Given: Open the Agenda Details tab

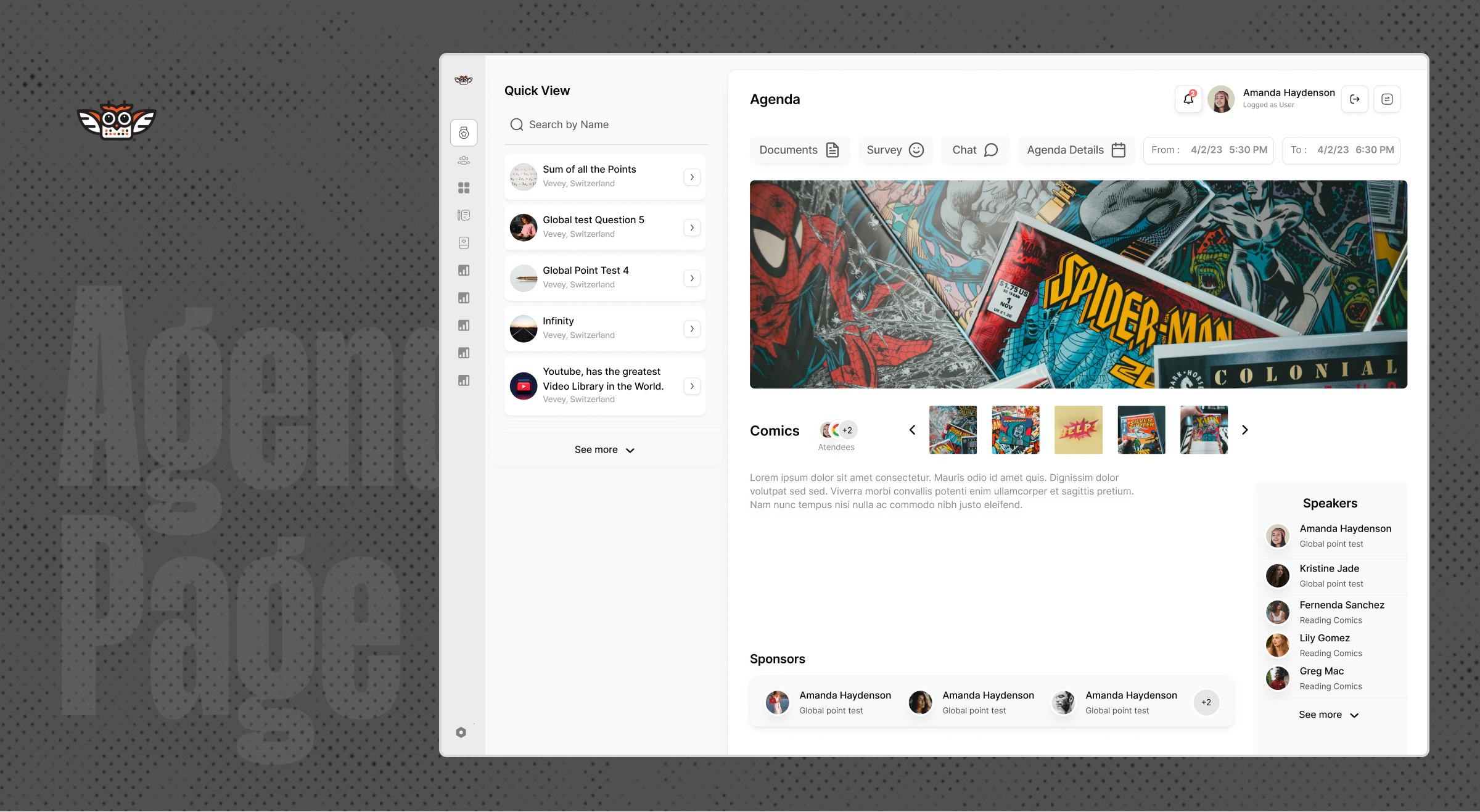Looking at the screenshot, I should [x=1077, y=150].
